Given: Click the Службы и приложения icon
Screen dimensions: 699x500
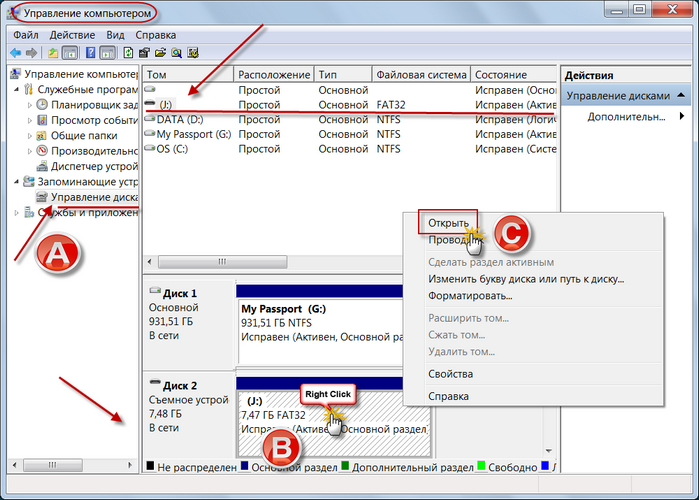Looking at the screenshot, I should click(x=29, y=212).
